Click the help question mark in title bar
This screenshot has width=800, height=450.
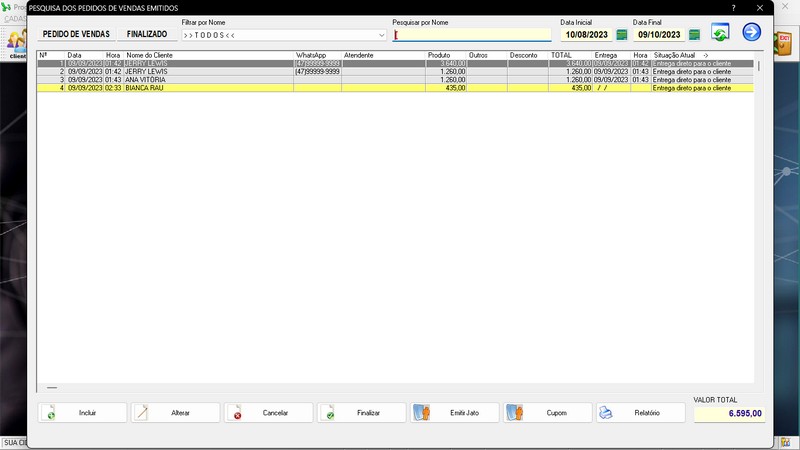coord(733,8)
